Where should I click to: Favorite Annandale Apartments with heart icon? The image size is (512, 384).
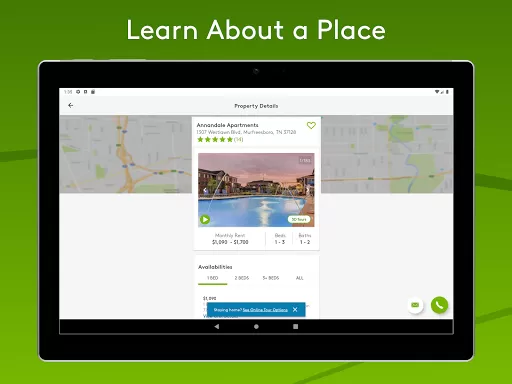(311, 125)
